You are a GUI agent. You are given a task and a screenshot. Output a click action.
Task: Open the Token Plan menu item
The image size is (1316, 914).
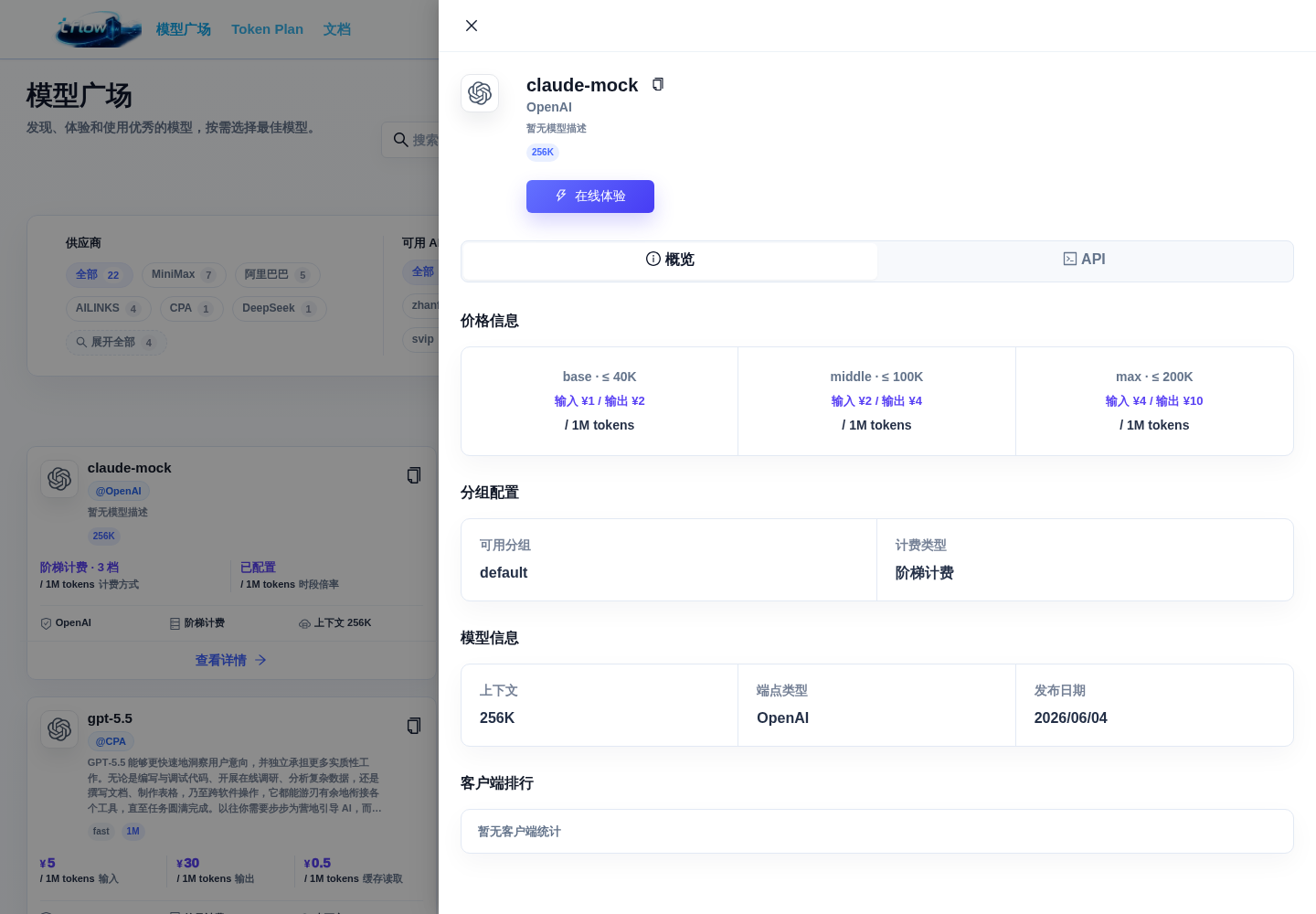click(267, 29)
